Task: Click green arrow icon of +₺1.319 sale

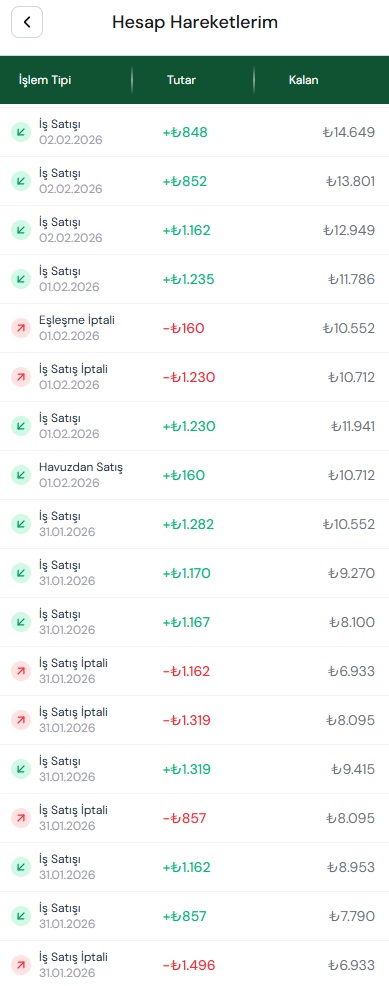Action: tap(21, 769)
